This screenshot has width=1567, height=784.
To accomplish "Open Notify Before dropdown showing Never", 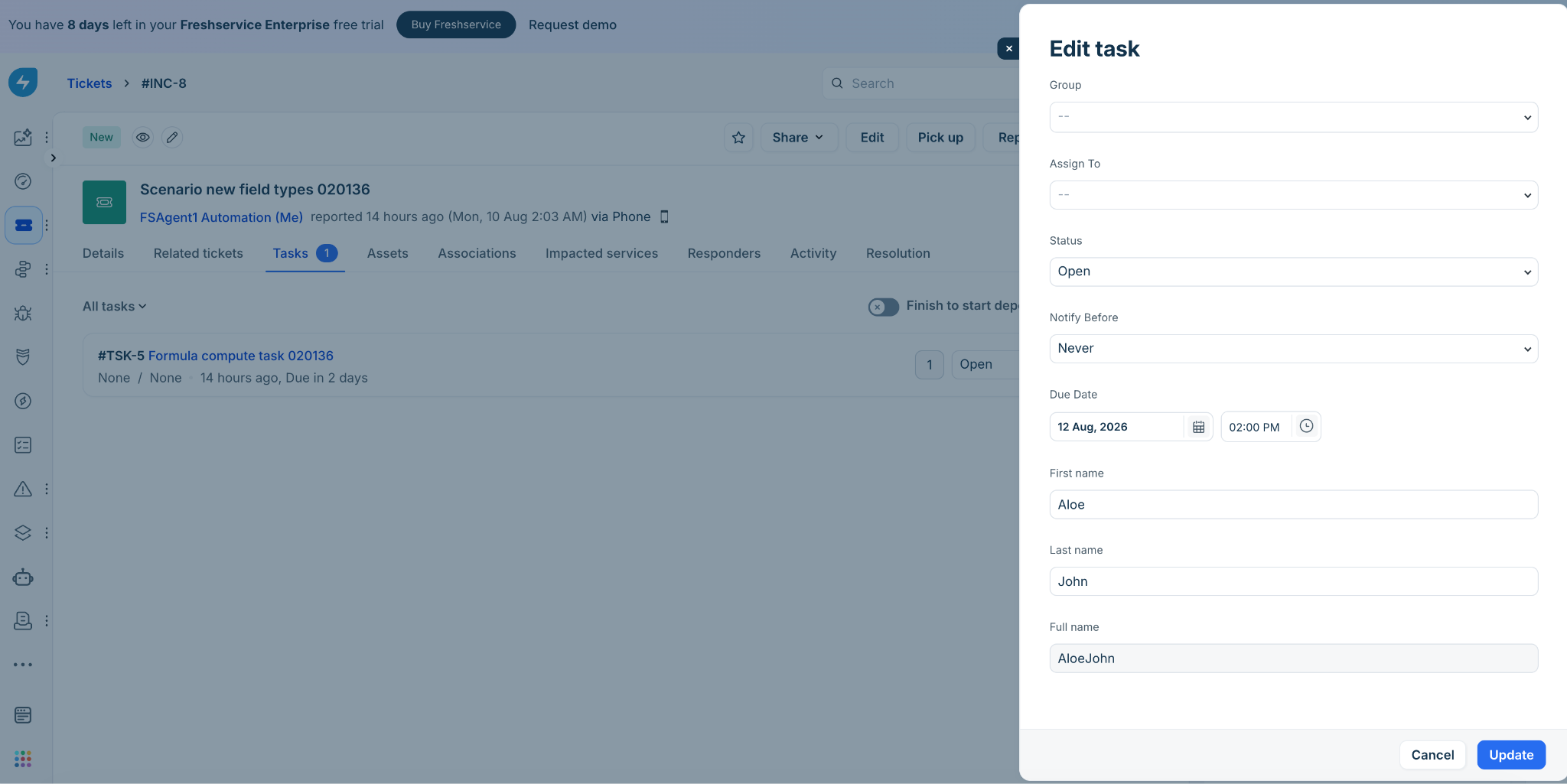I will click(x=1293, y=349).
